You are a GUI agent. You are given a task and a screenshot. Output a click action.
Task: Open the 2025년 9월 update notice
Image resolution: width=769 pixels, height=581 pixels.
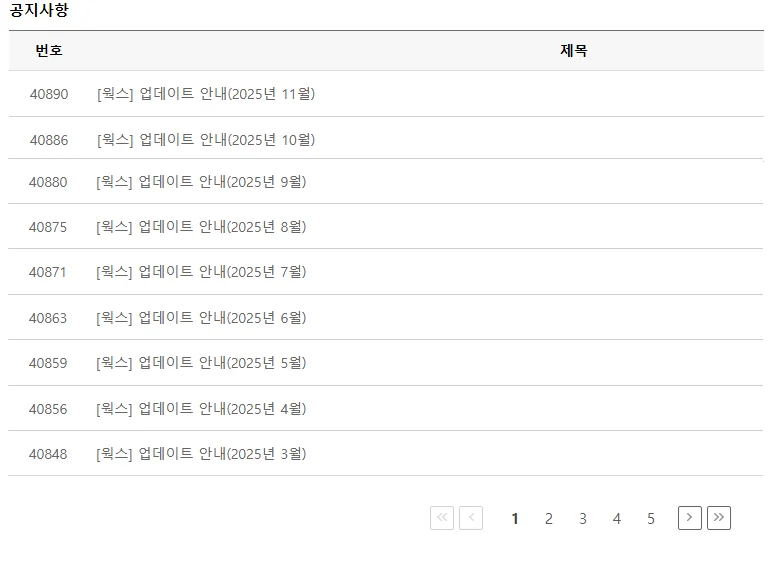[201, 182]
